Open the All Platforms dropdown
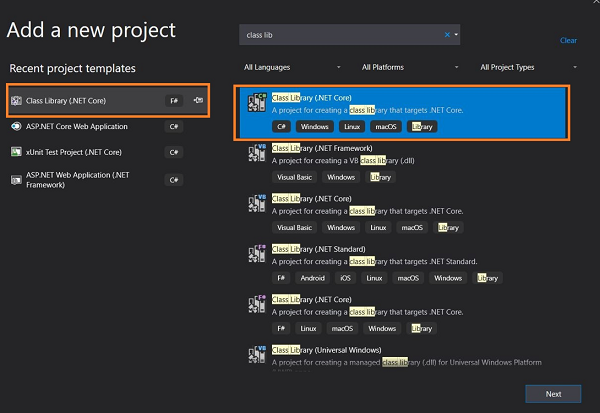This screenshot has height=413, width=600. click(410, 67)
